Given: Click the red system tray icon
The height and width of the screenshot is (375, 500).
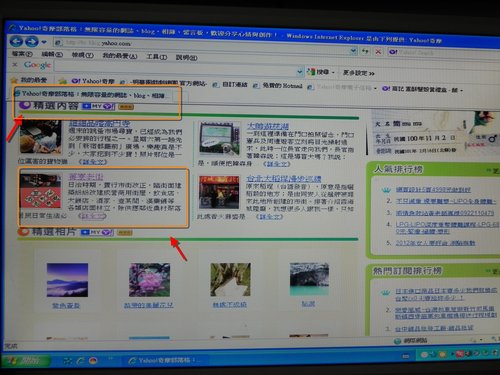Looking at the screenshot, I should click(x=460, y=354).
